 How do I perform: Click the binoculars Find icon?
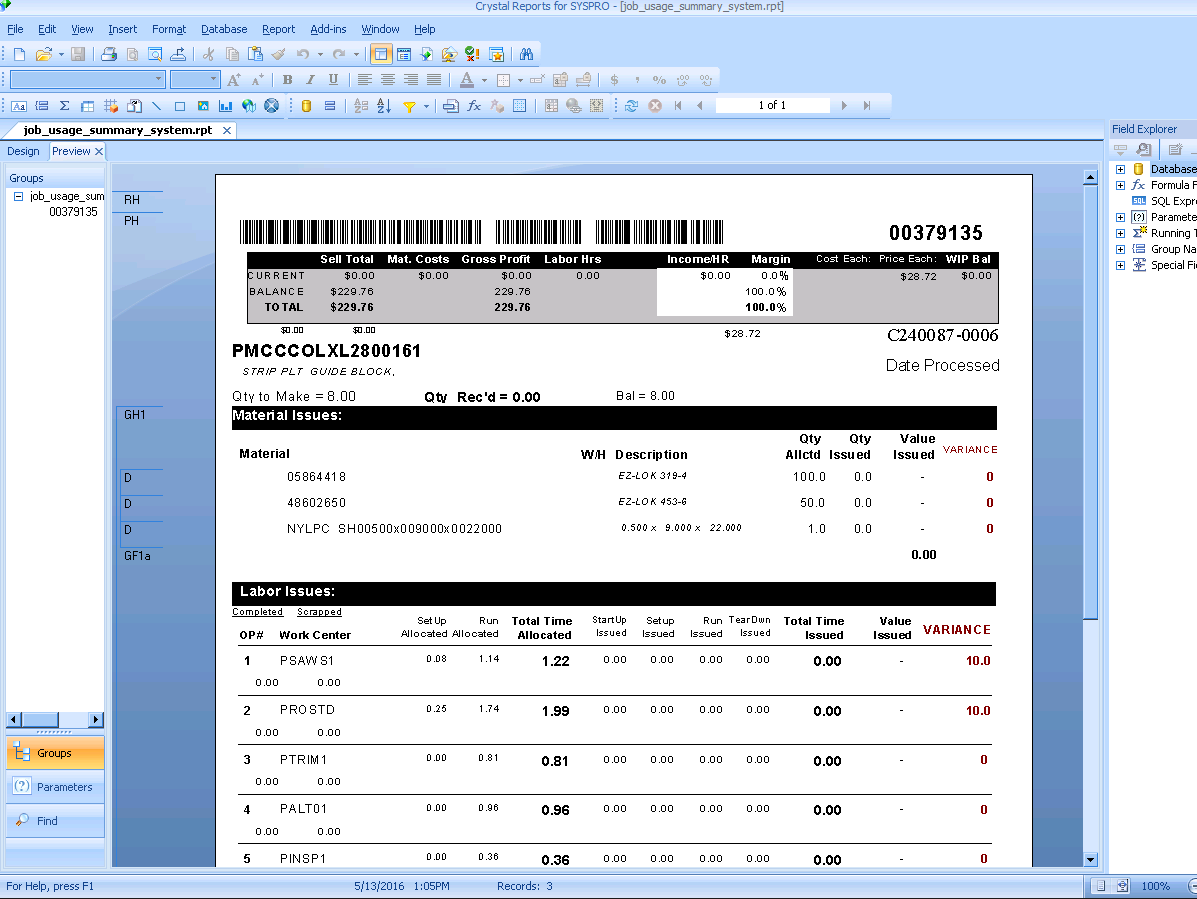pos(526,54)
